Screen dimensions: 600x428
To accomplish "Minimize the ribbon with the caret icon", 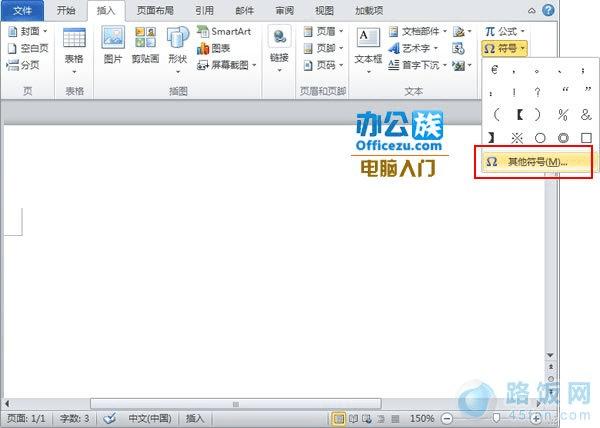I will pos(532,11).
